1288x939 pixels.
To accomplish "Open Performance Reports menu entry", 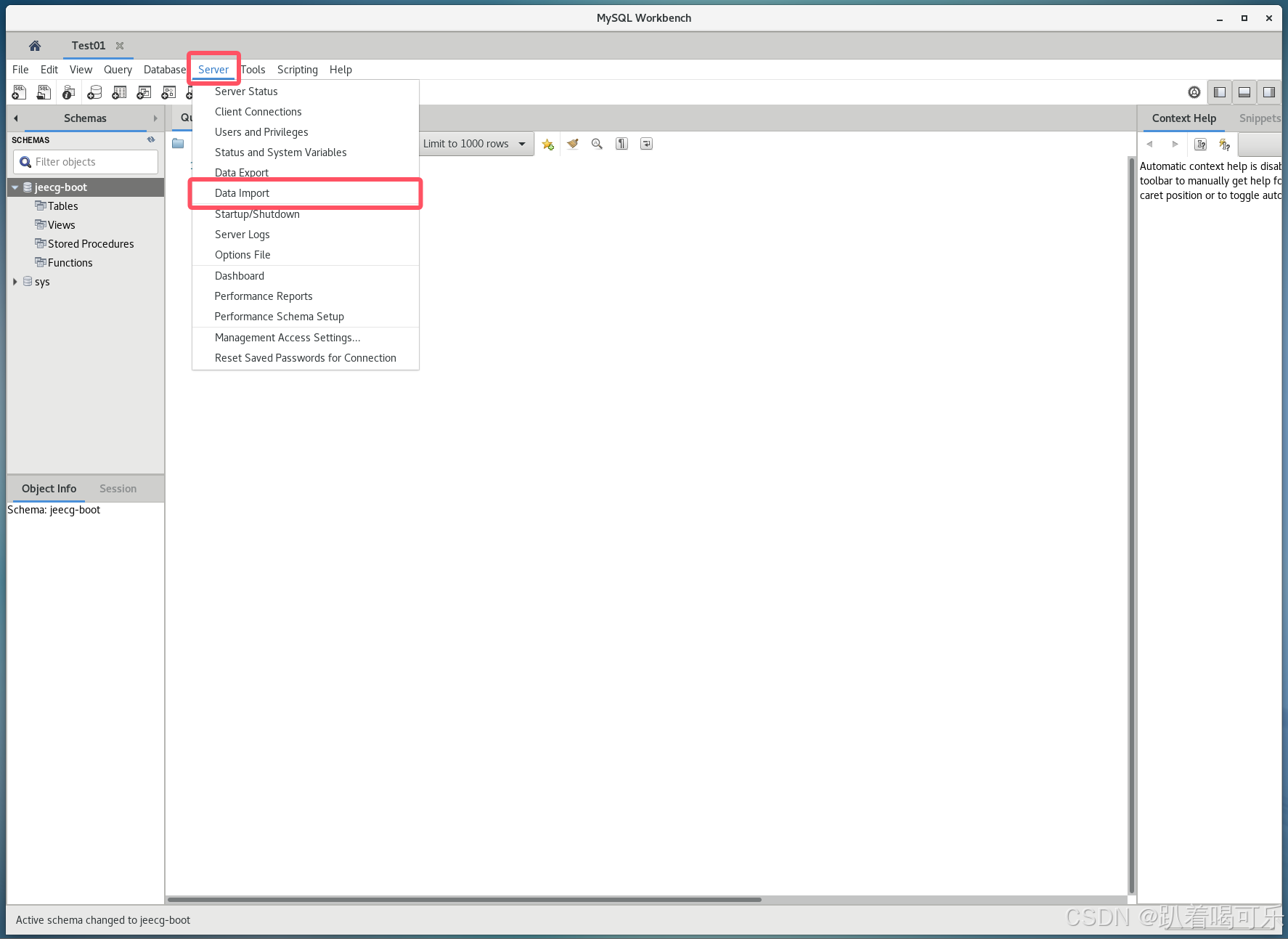I will click(306, 296).
